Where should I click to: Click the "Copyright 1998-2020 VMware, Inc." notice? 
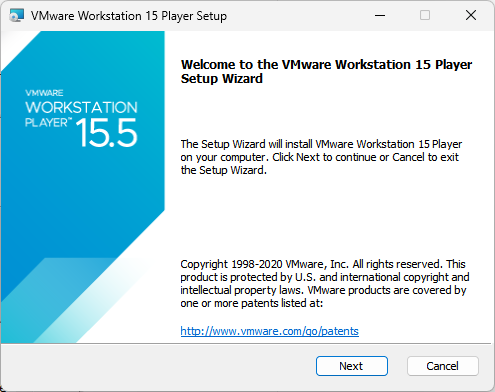[x=325, y=283]
